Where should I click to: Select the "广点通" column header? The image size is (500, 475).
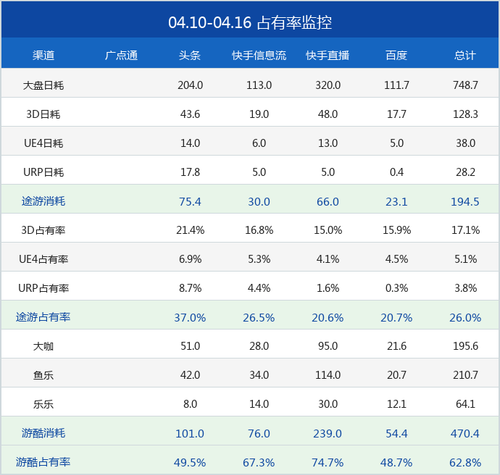coord(121,55)
